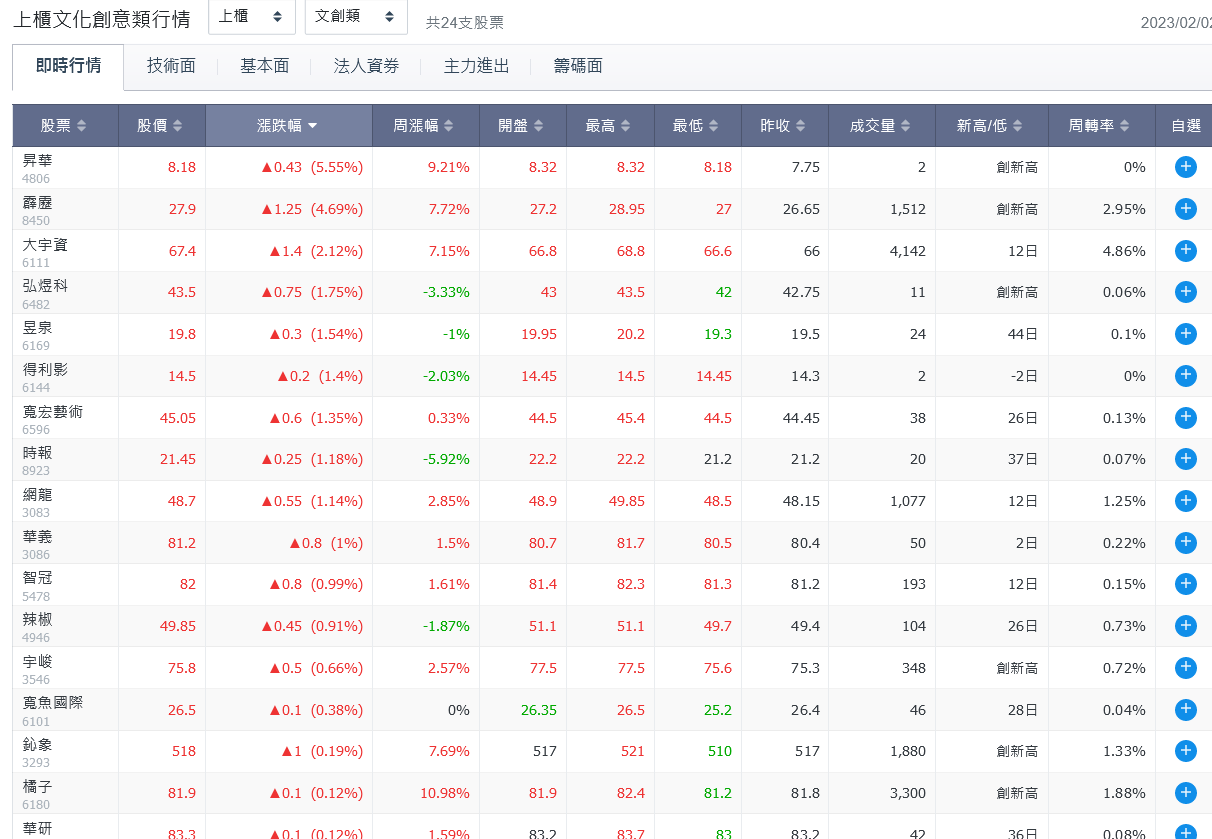Sort table by 股價 column

pyautogui.click(x=161, y=126)
